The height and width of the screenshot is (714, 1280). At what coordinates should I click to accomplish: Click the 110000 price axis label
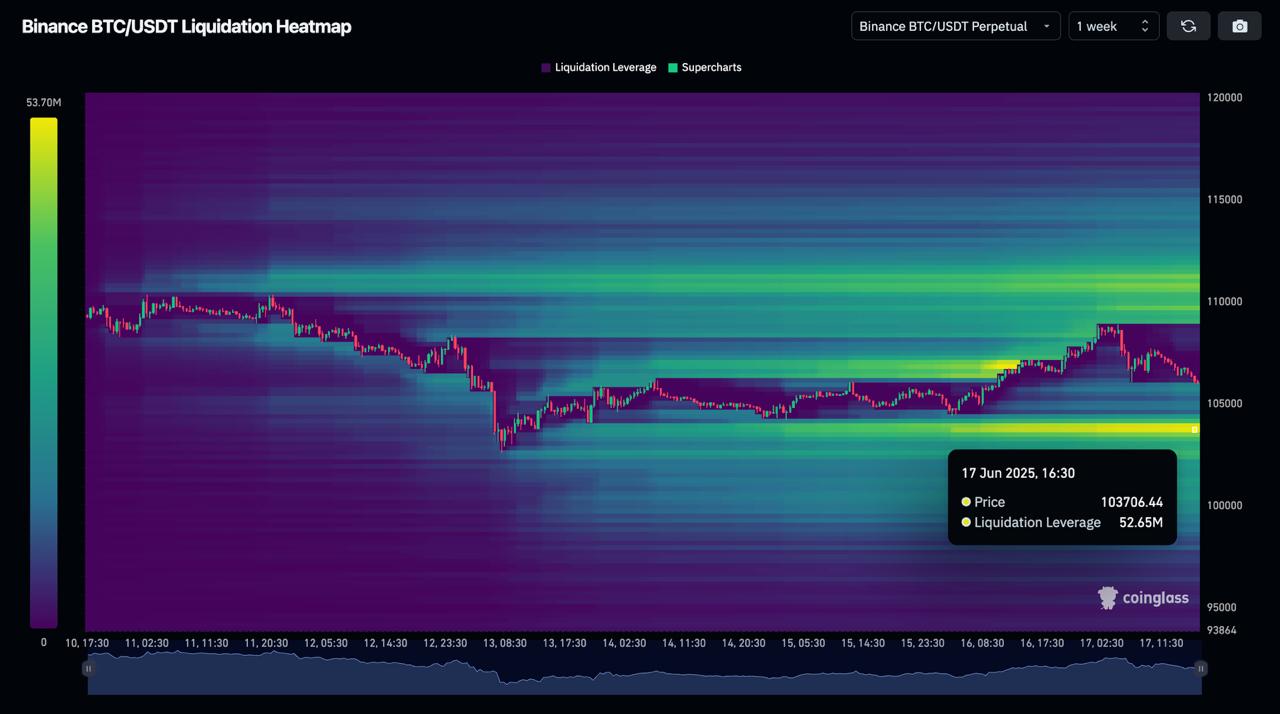point(1226,302)
